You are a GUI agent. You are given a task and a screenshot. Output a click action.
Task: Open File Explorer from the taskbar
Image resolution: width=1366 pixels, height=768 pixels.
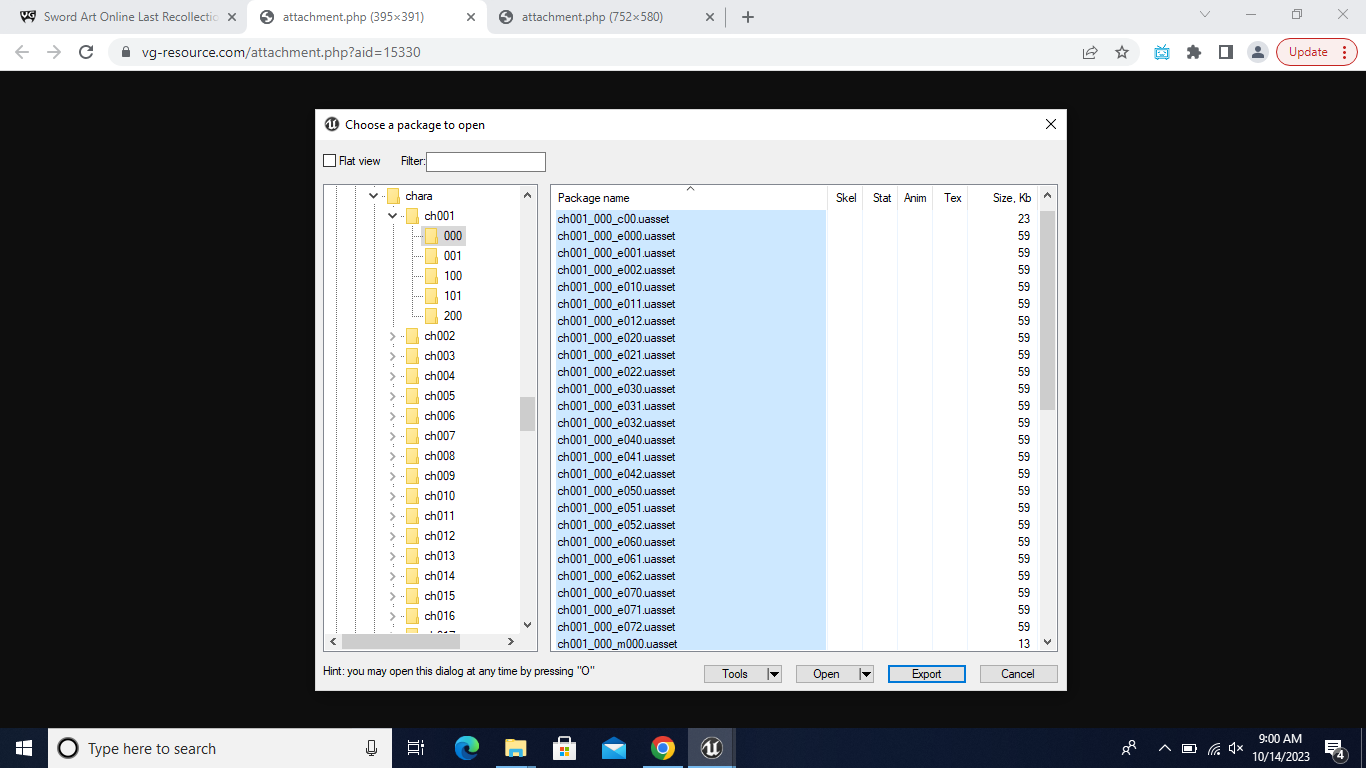click(515, 748)
